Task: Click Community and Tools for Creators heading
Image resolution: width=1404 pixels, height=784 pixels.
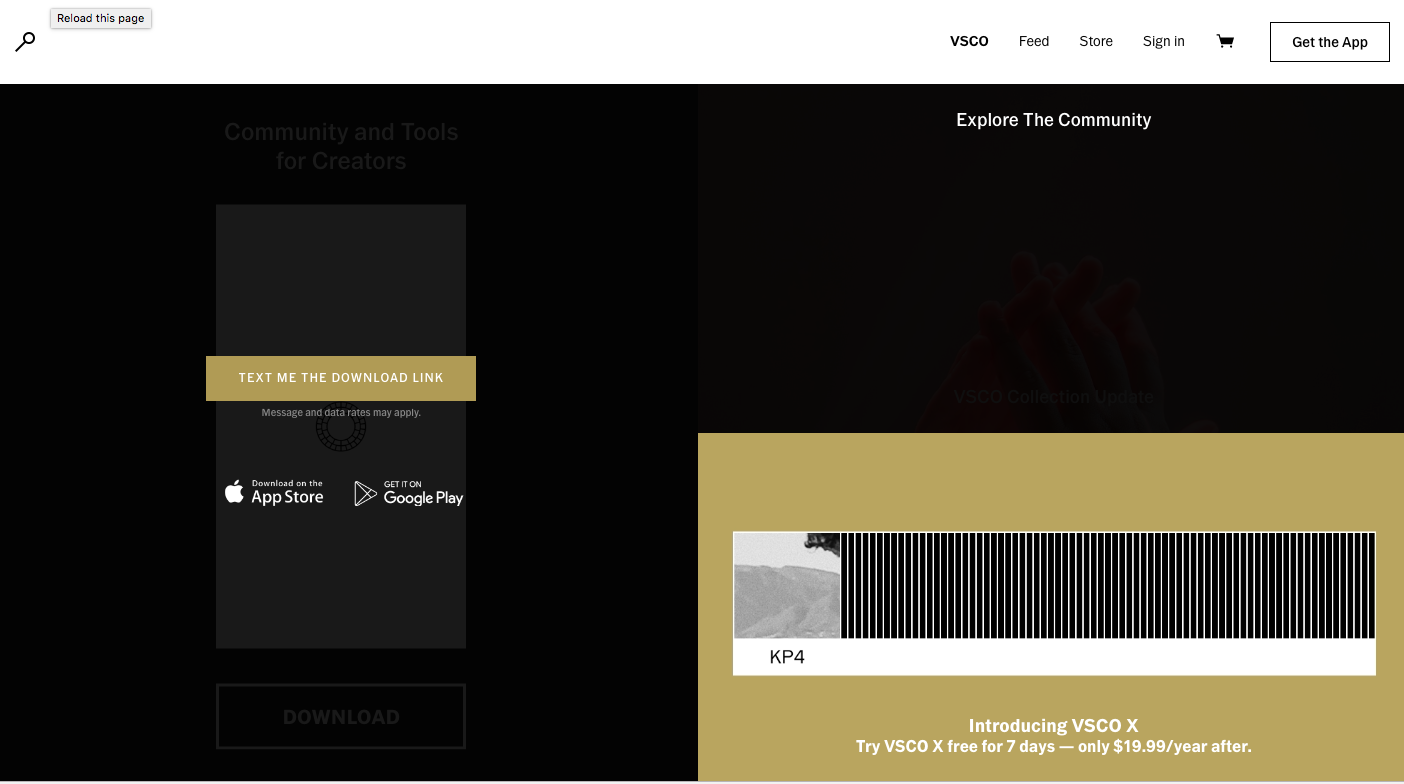Action: click(x=341, y=146)
